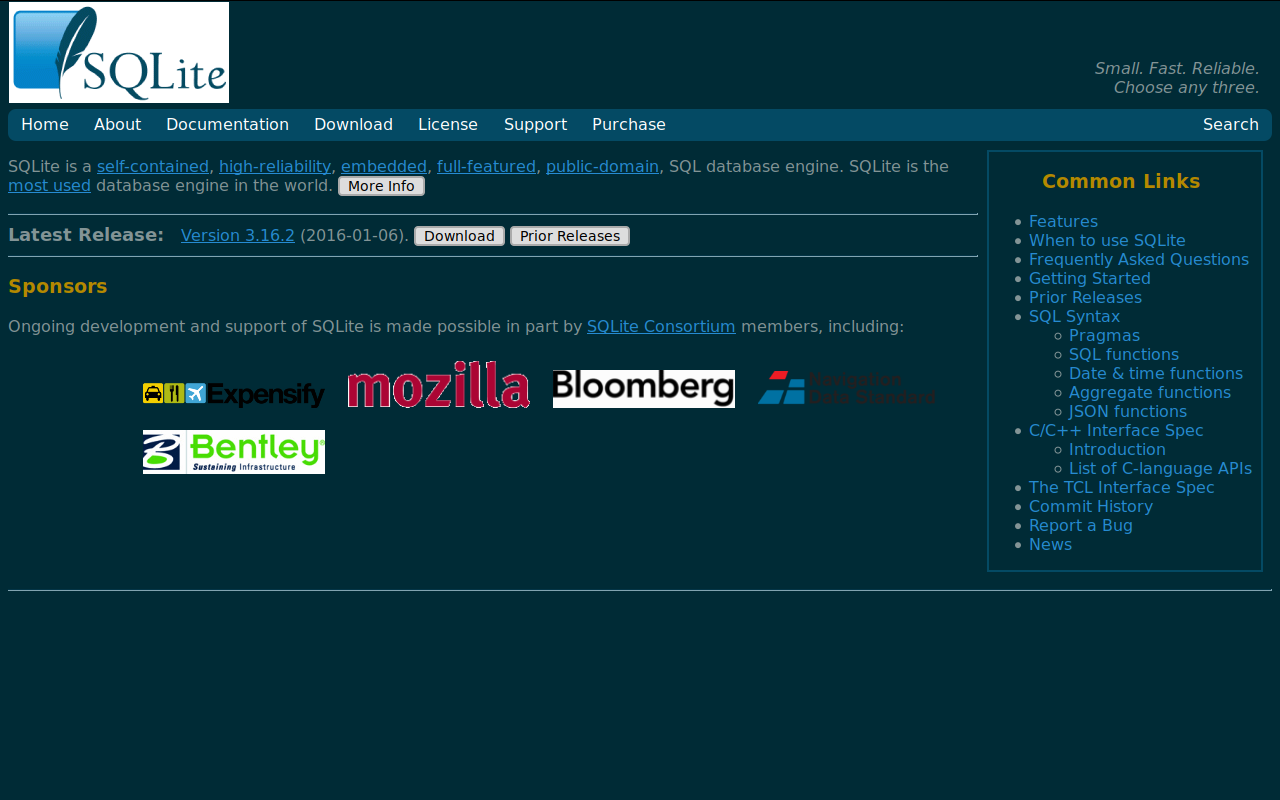Follow the SQLite Consortium link
The width and height of the screenshot is (1280, 800).
[x=661, y=325]
